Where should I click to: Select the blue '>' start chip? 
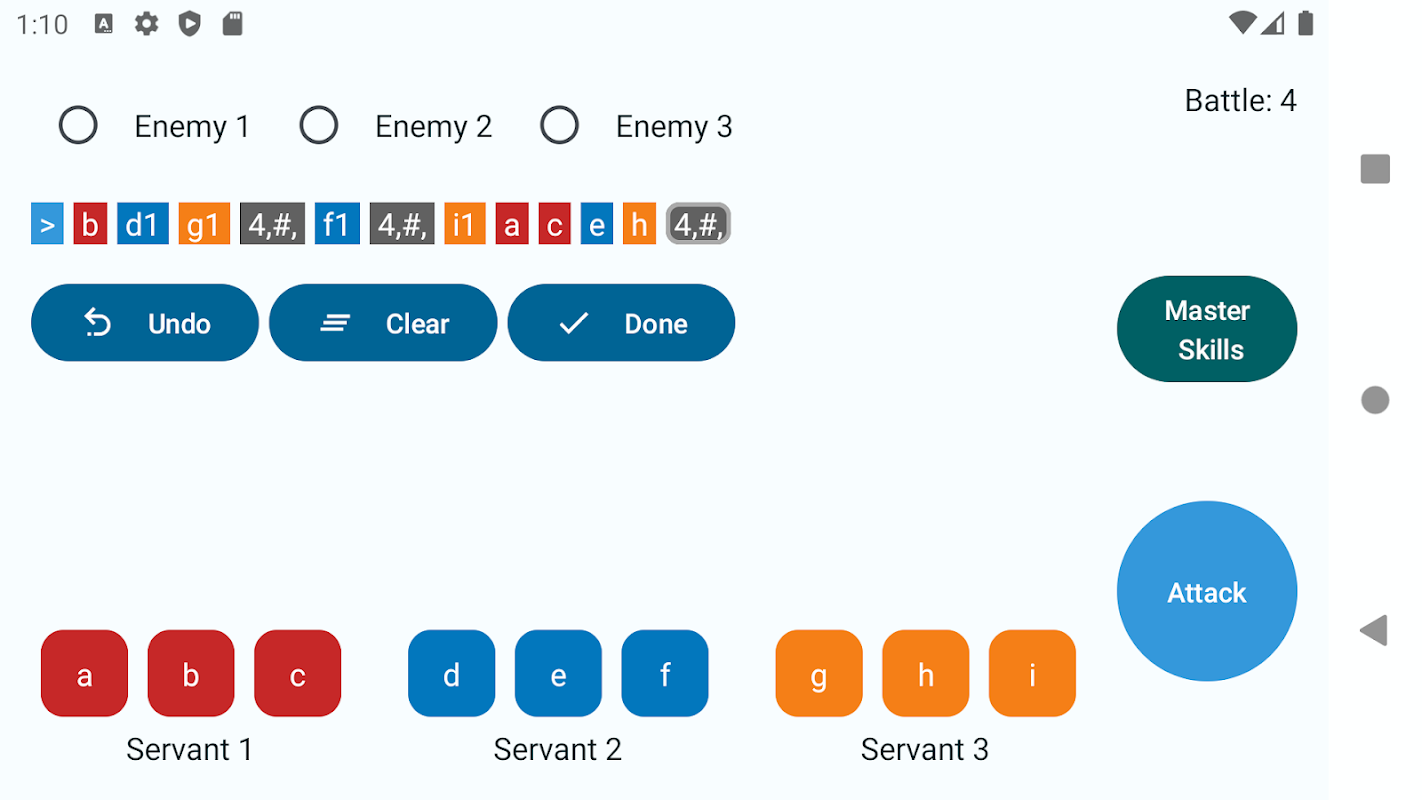(47, 224)
